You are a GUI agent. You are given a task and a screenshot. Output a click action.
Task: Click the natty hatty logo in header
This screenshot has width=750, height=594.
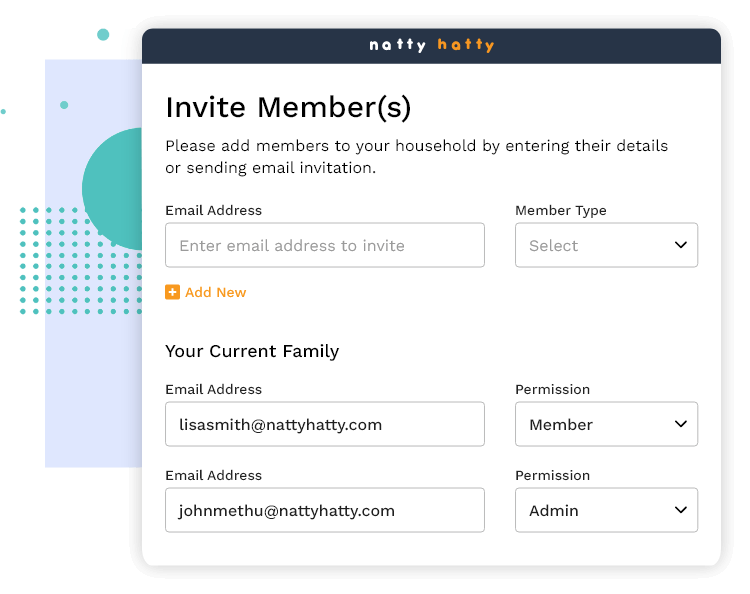click(x=431, y=45)
